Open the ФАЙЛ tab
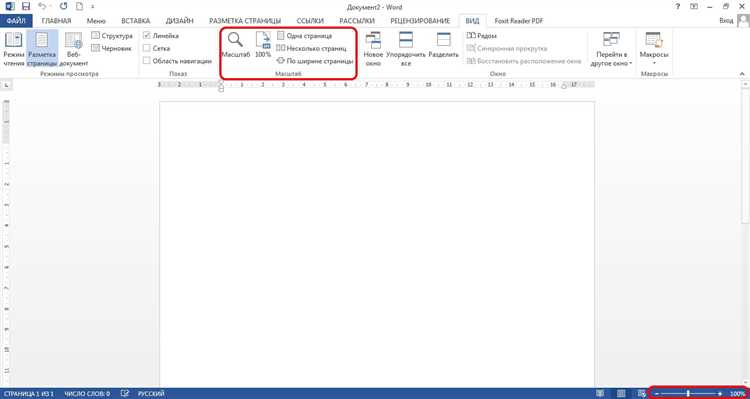The image size is (750, 399). point(16,21)
